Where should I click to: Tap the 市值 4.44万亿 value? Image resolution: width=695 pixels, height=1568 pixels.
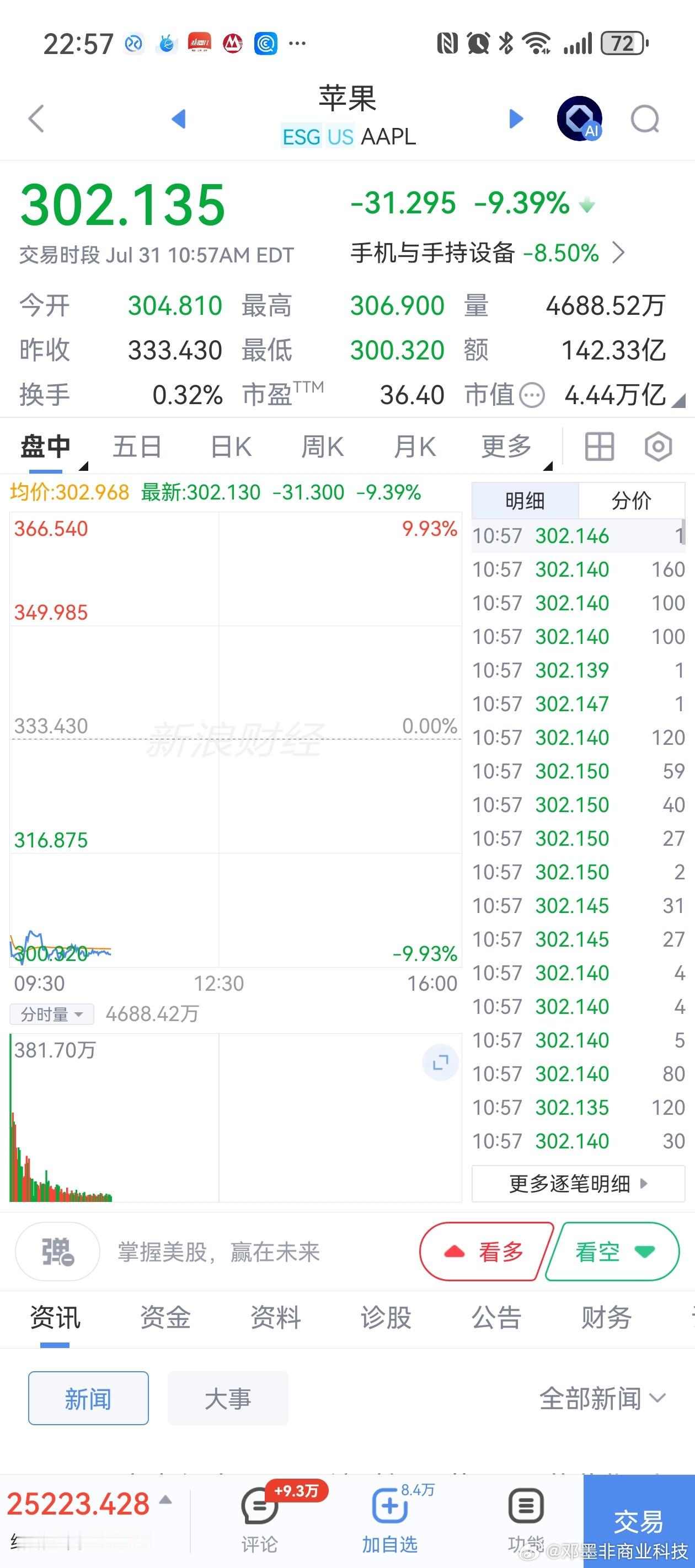[614, 395]
